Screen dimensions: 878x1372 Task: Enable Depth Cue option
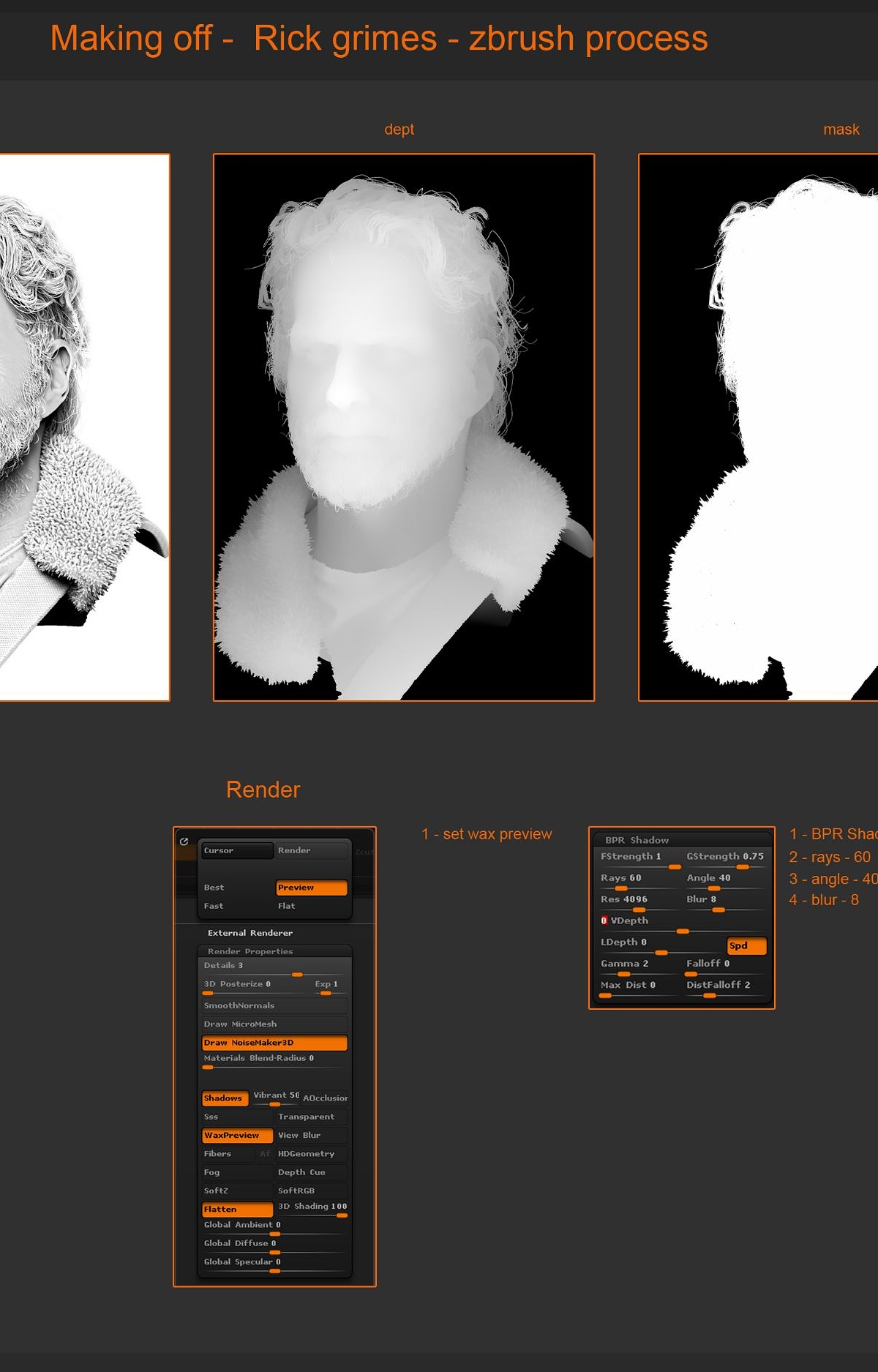(312, 1172)
